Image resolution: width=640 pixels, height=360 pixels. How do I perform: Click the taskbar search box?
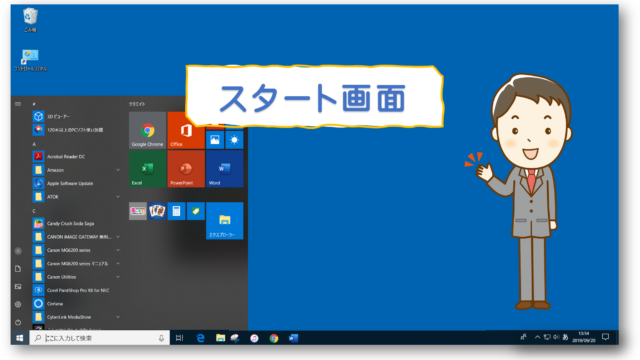[100, 338]
